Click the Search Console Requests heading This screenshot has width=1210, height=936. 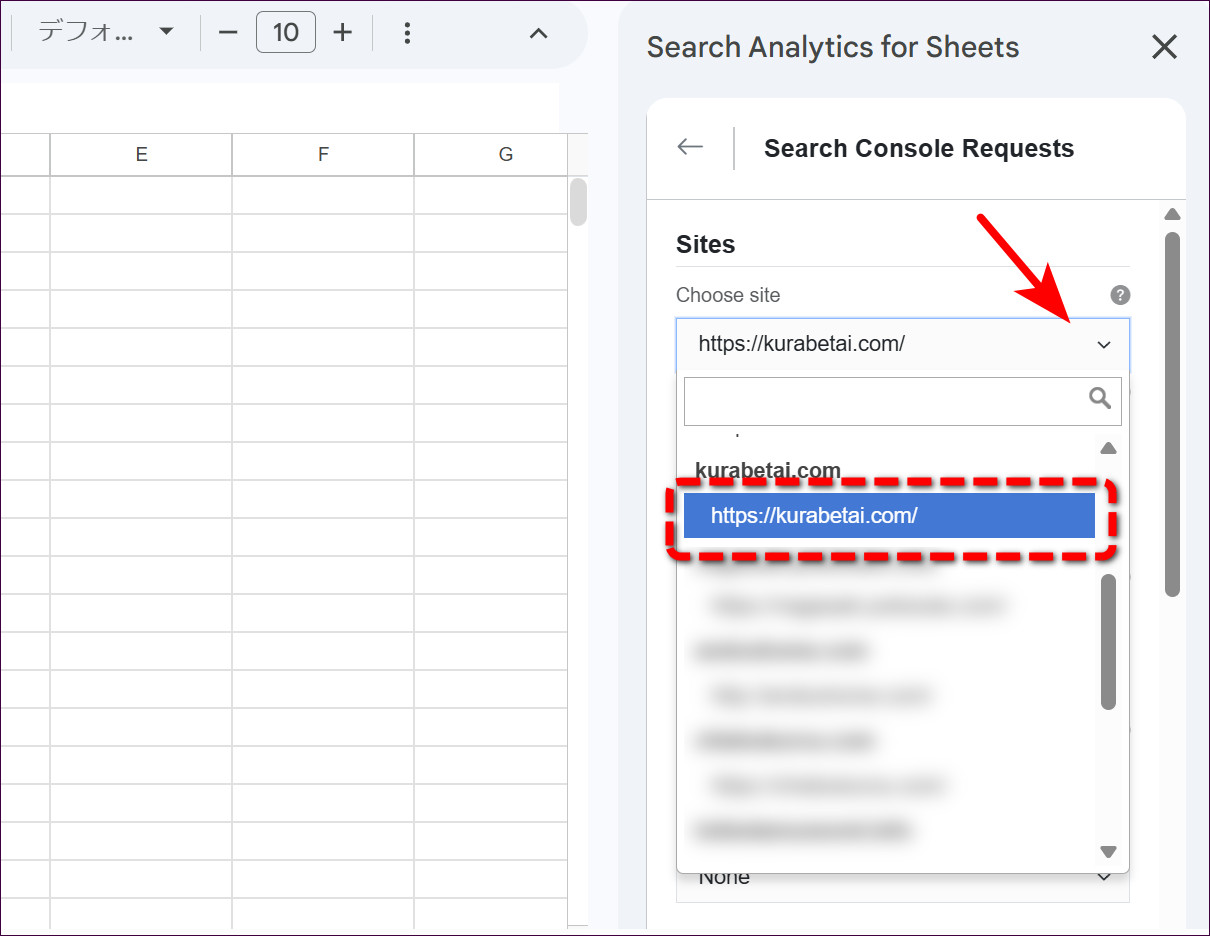pyautogui.click(x=919, y=148)
